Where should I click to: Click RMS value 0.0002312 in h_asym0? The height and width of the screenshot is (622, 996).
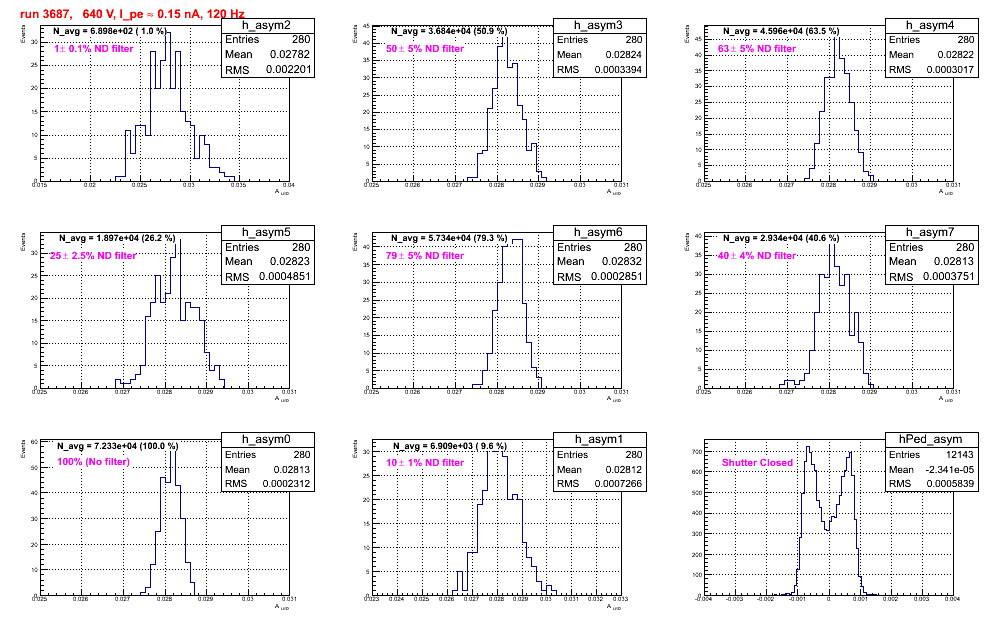286,483
